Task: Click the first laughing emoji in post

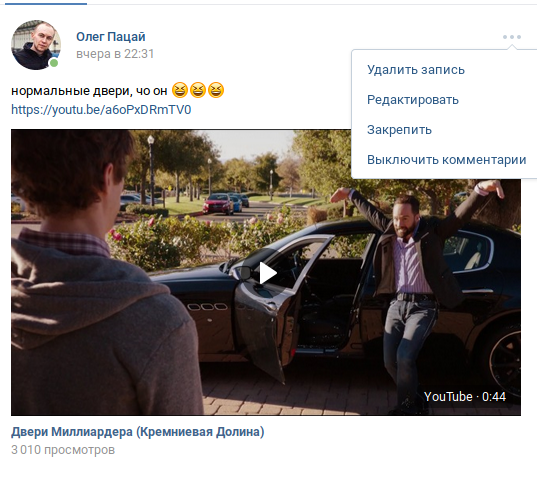Action: (x=180, y=90)
